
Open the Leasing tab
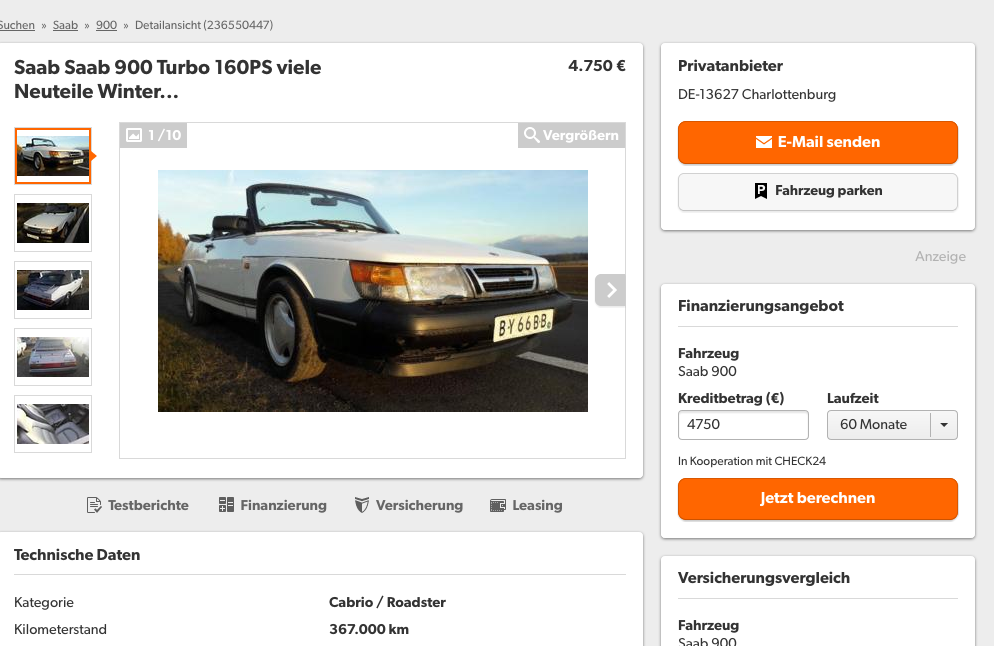526,505
